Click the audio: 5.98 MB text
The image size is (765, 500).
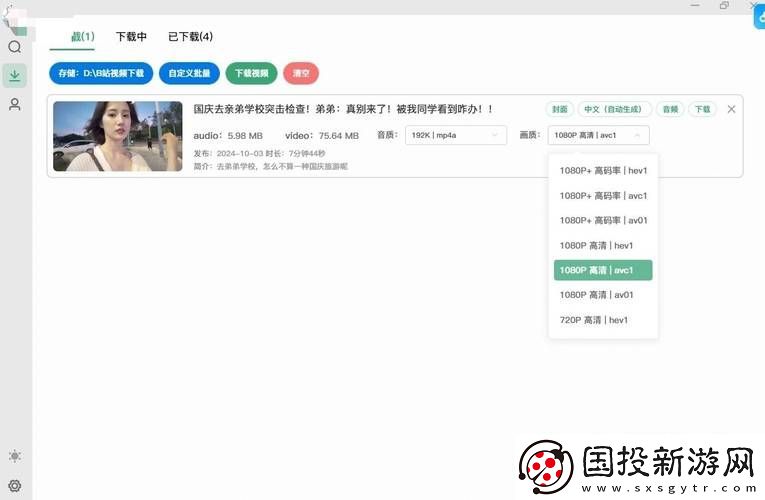[x=228, y=136]
